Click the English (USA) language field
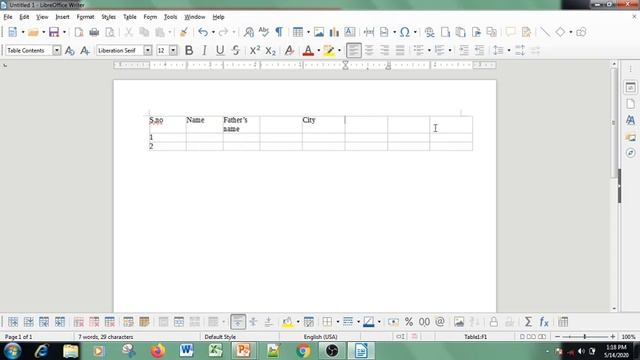Image resolution: width=640 pixels, height=360 pixels. [x=320, y=337]
